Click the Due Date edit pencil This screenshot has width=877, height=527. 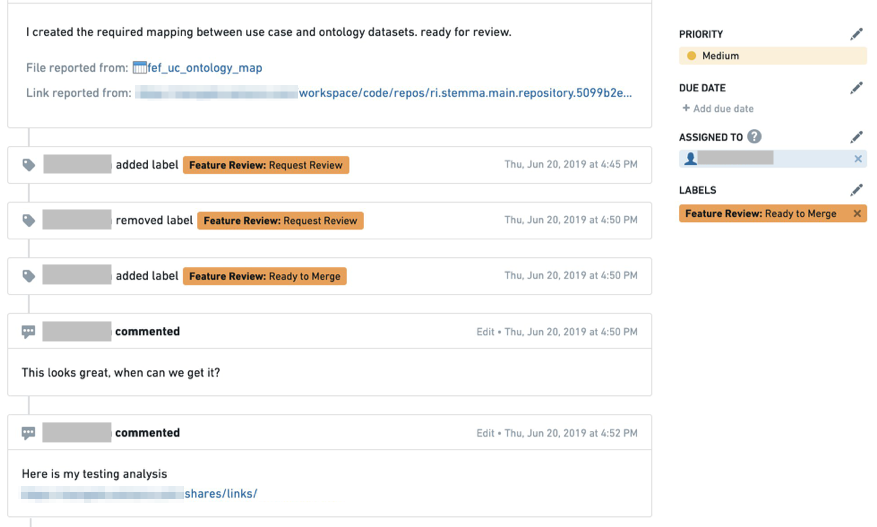pos(856,88)
